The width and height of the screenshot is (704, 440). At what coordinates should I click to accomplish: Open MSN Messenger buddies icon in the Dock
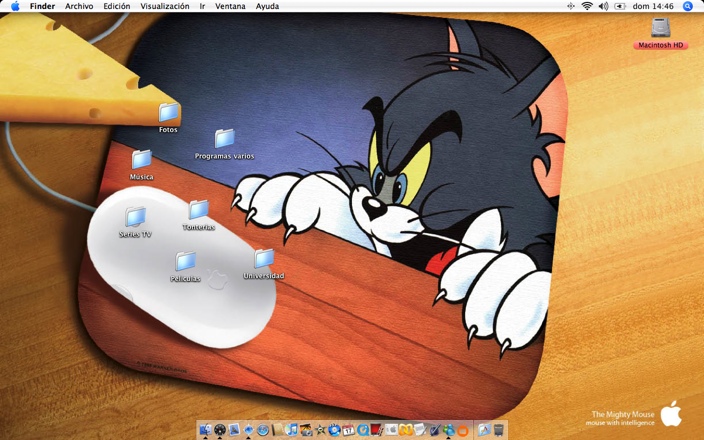[x=449, y=430]
